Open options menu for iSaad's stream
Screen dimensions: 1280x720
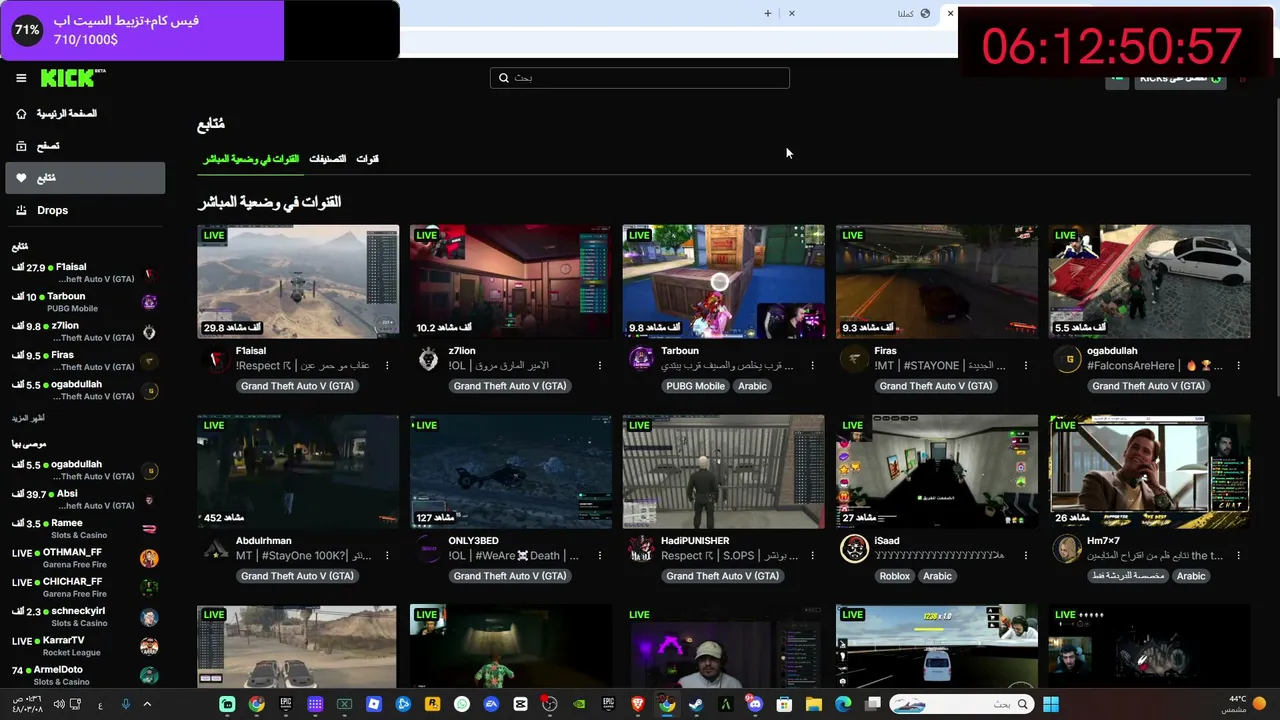(1025, 556)
